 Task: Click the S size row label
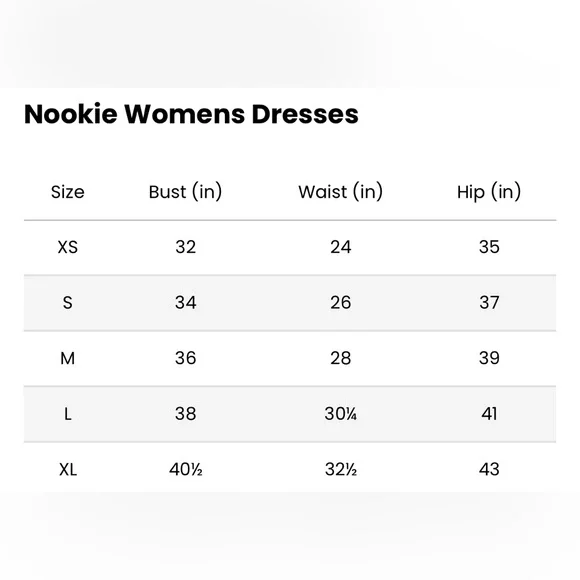coord(68,303)
